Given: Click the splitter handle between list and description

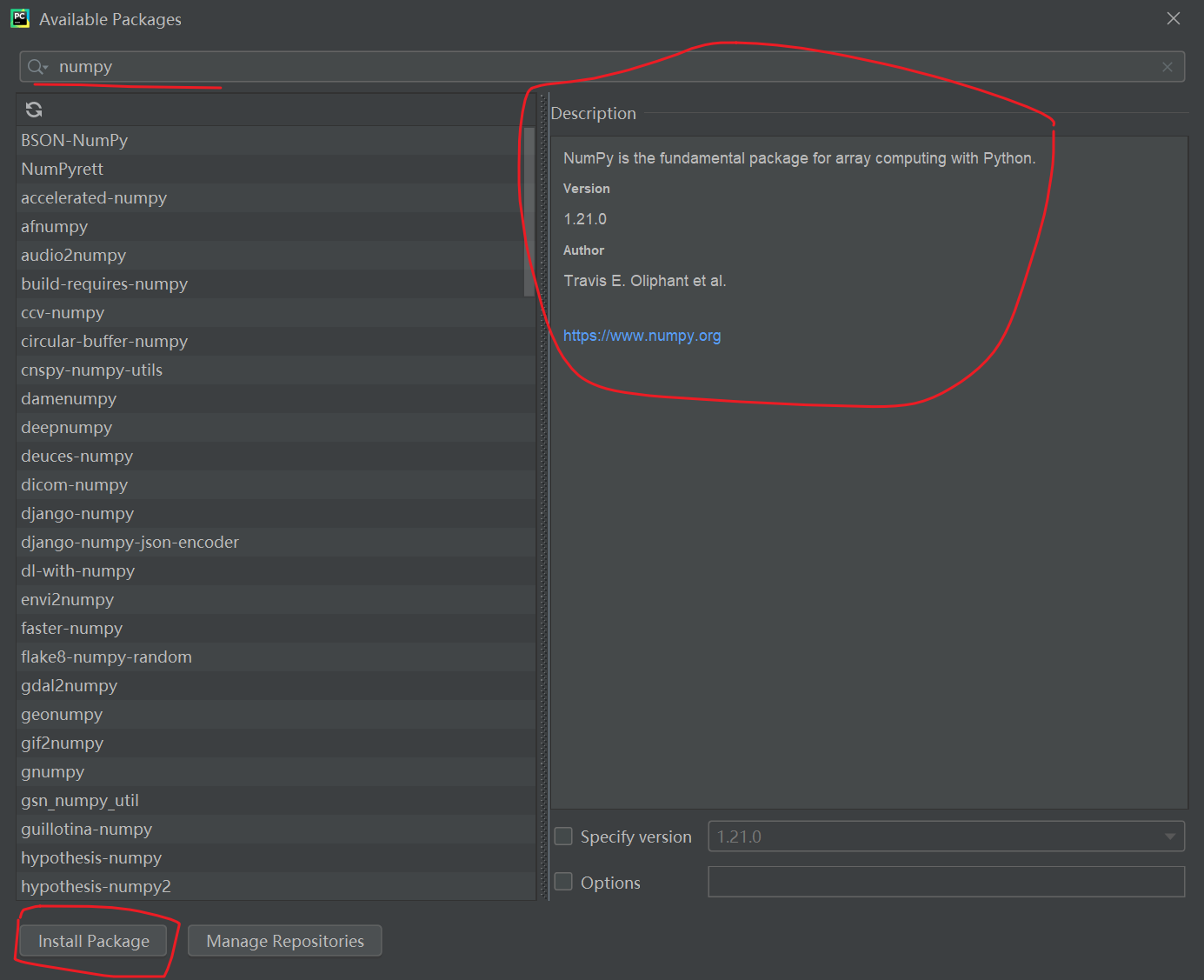Looking at the screenshot, I should [x=544, y=497].
